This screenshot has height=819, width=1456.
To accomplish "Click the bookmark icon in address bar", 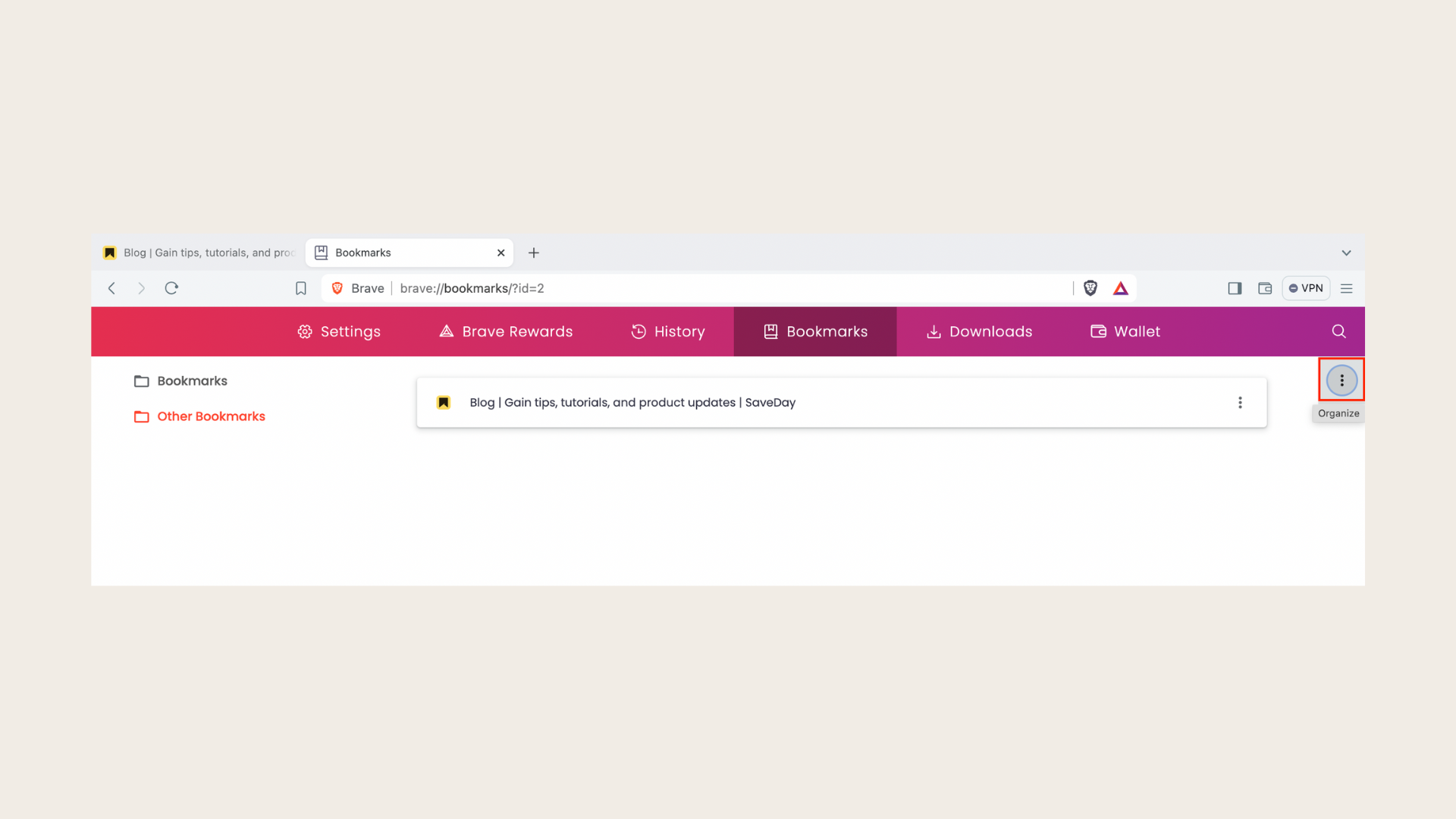I will (x=301, y=288).
